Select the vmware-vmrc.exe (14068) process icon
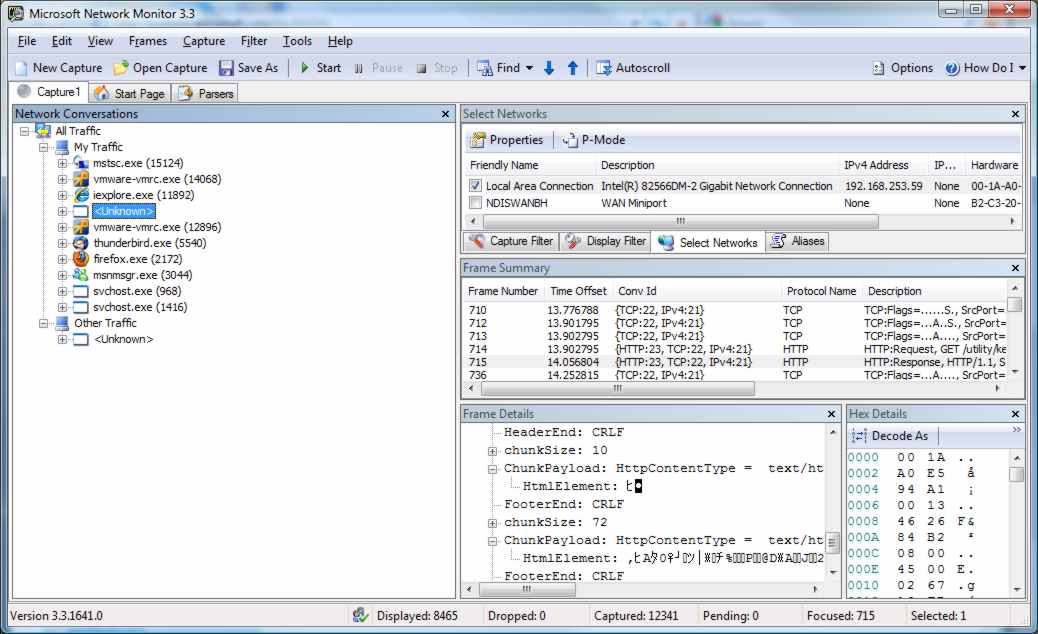Image resolution: width=1038 pixels, height=634 pixels. [81, 179]
